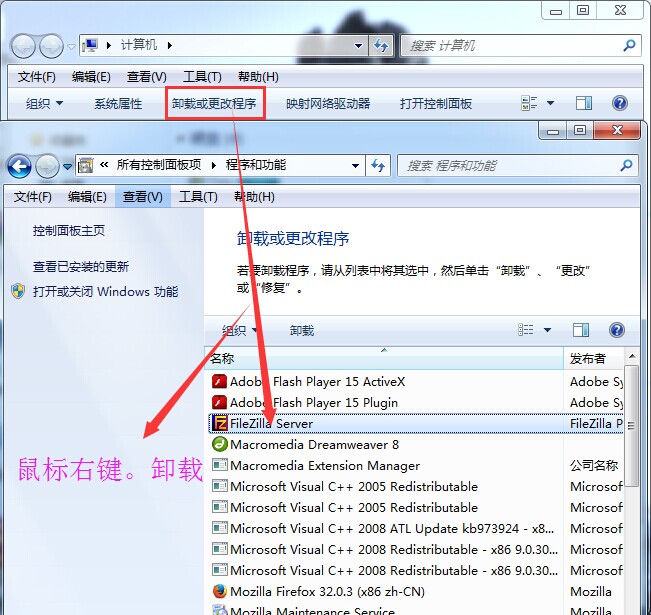The image size is (651, 615).
Task: Open 工具(T) menu in Programs window
Action: (x=198, y=196)
